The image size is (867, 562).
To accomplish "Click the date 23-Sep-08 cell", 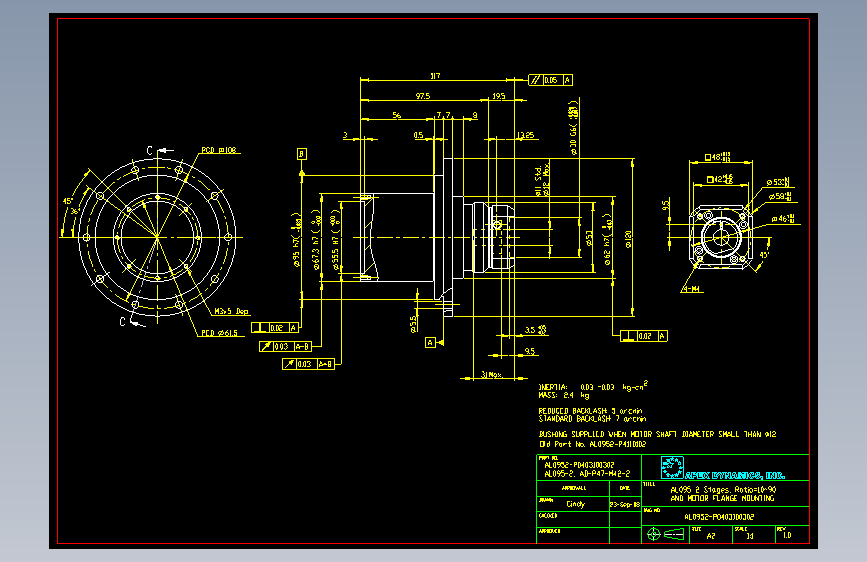I will pos(625,504).
